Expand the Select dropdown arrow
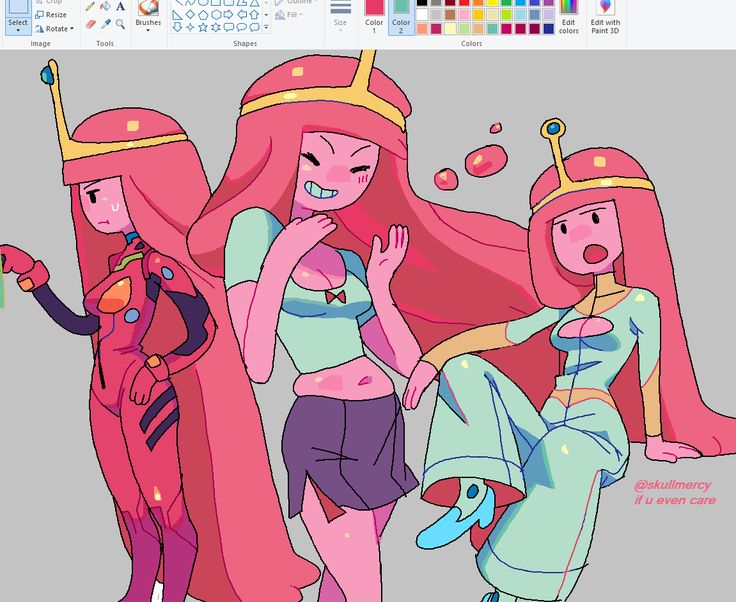The width and height of the screenshot is (736, 602). tap(18, 30)
